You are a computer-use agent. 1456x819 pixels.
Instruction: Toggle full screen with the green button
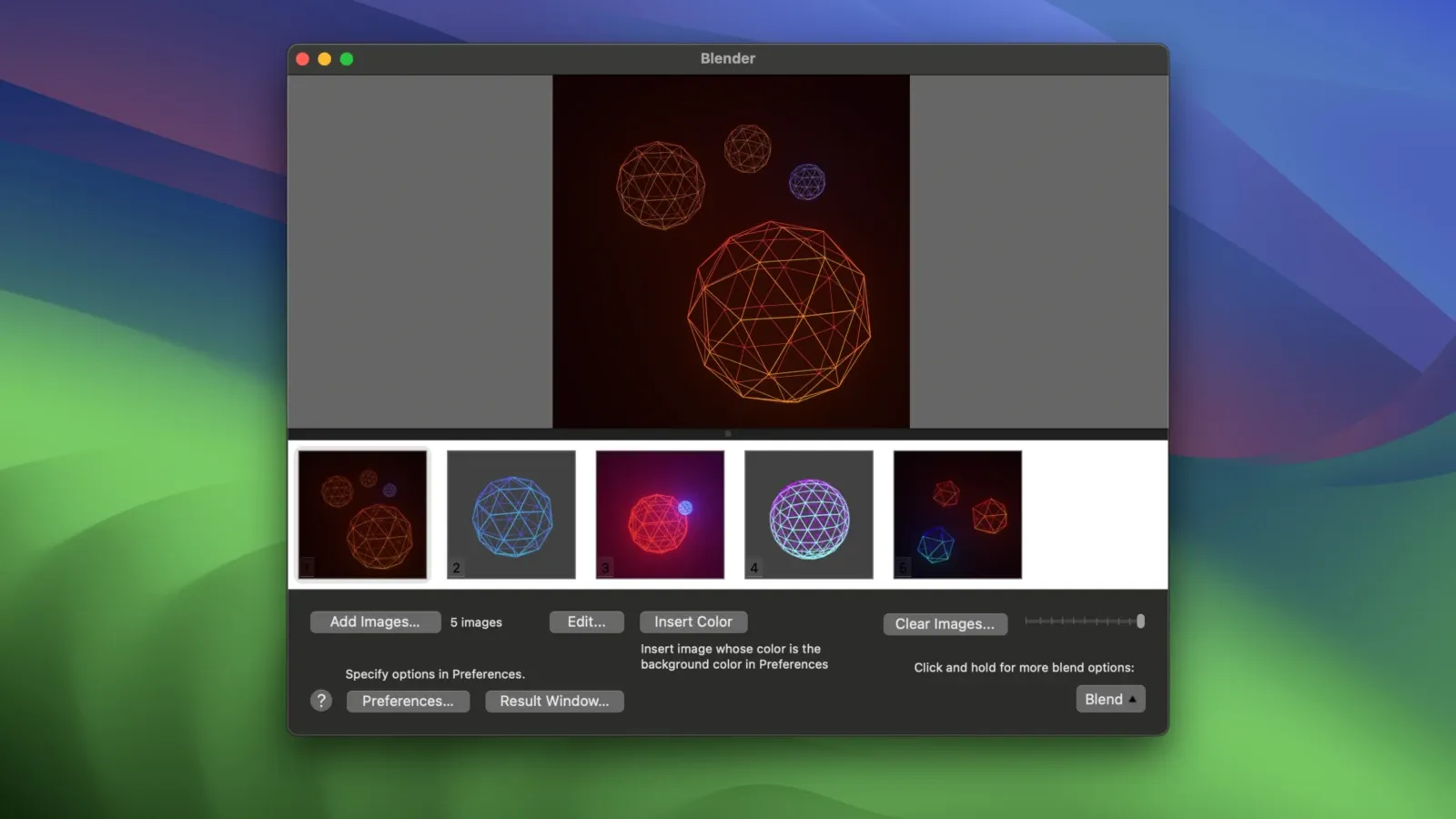coord(347,57)
